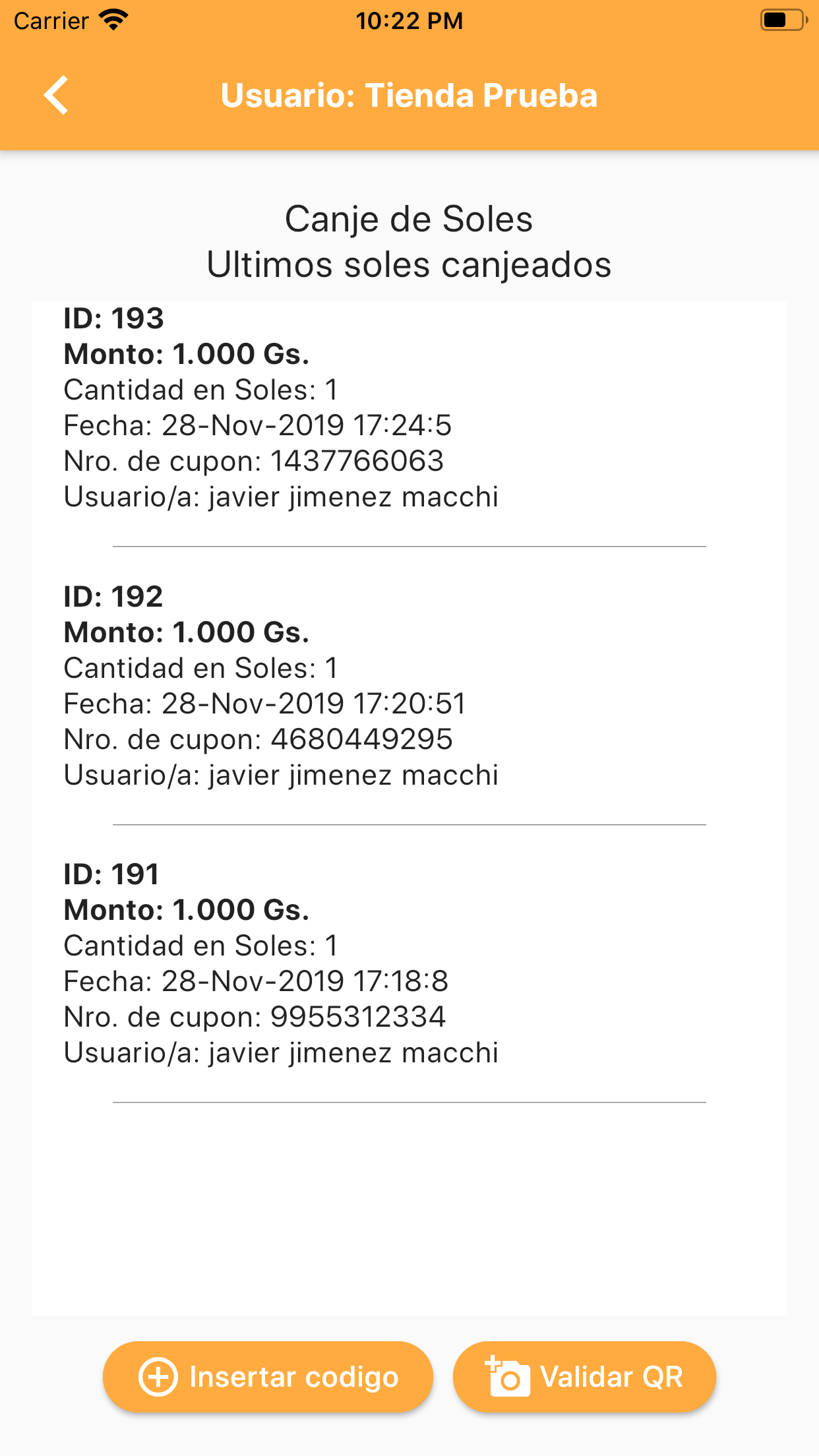Tap the Wi-Fi status icon
819x1456 pixels.
coord(113,20)
